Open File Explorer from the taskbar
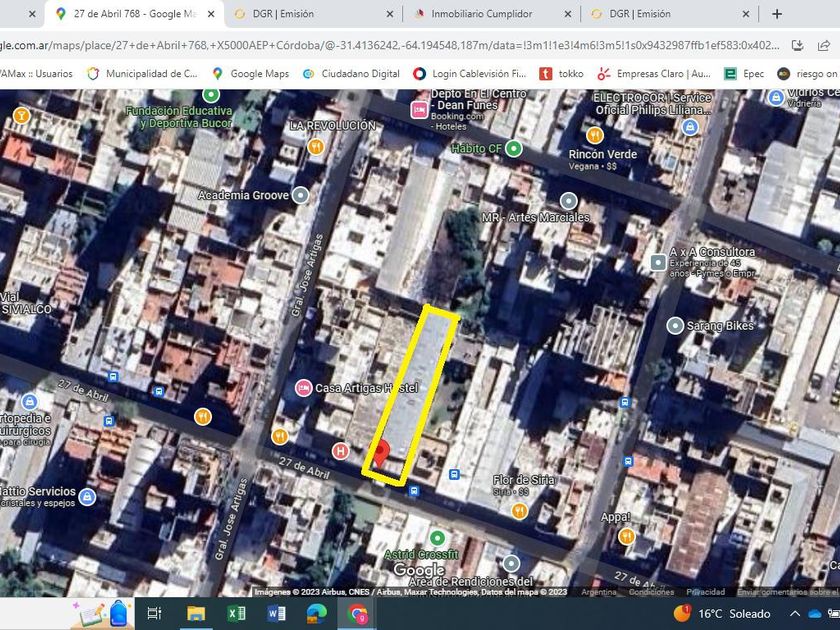 [196, 613]
